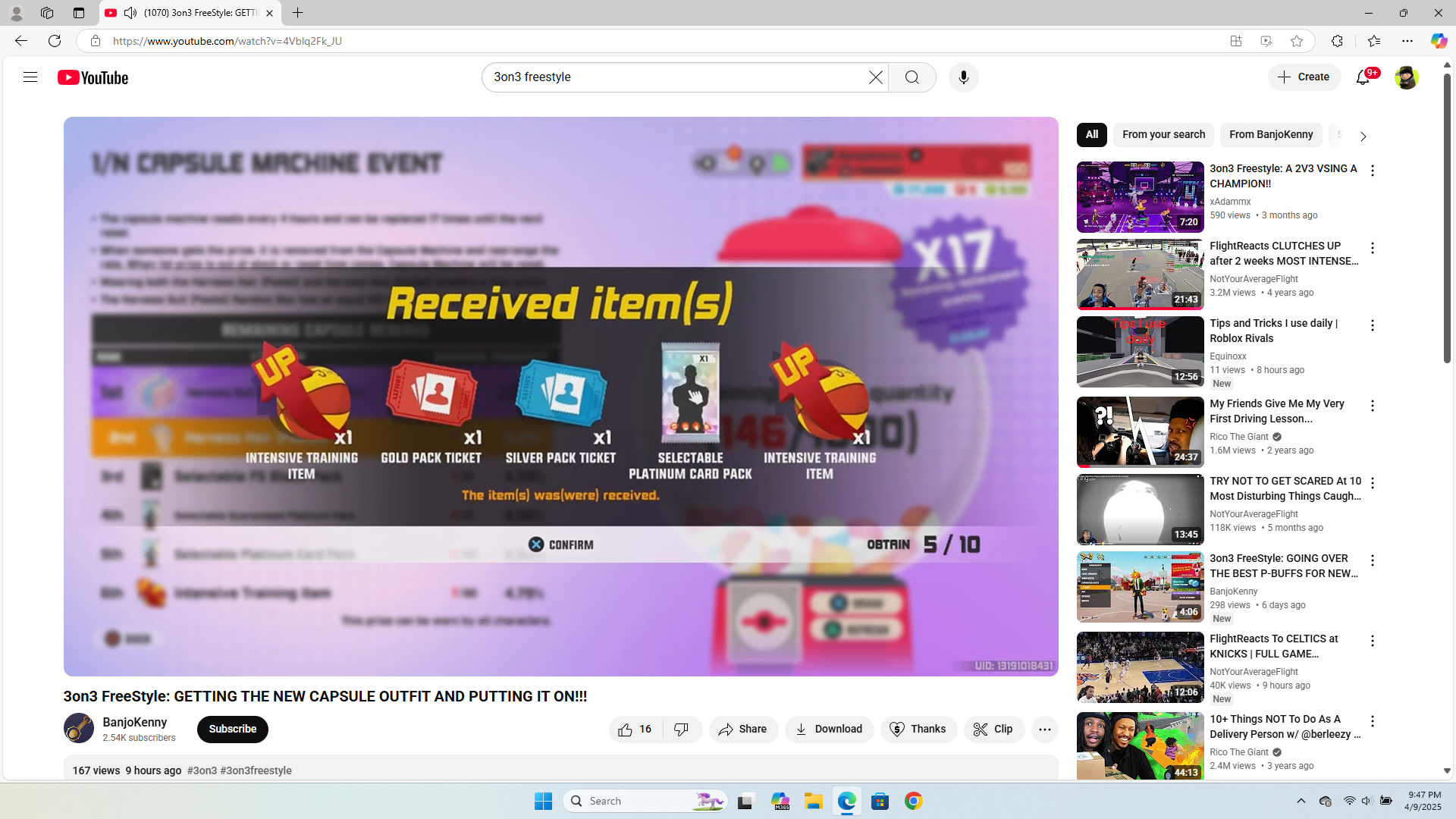Open the browser profile icon
The height and width of the screenshot is (819, 1456).
pyautogui.click(x=16, y=13)
